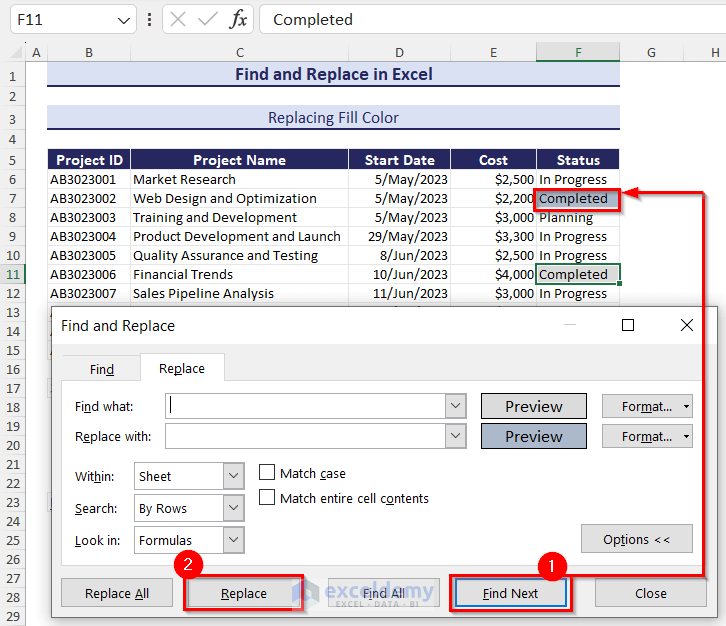Viewport: 726px width, 626px height.
Task: Open the Search dropdown showing By Rows
Action: pyautogui.click(x=233, y=508)
